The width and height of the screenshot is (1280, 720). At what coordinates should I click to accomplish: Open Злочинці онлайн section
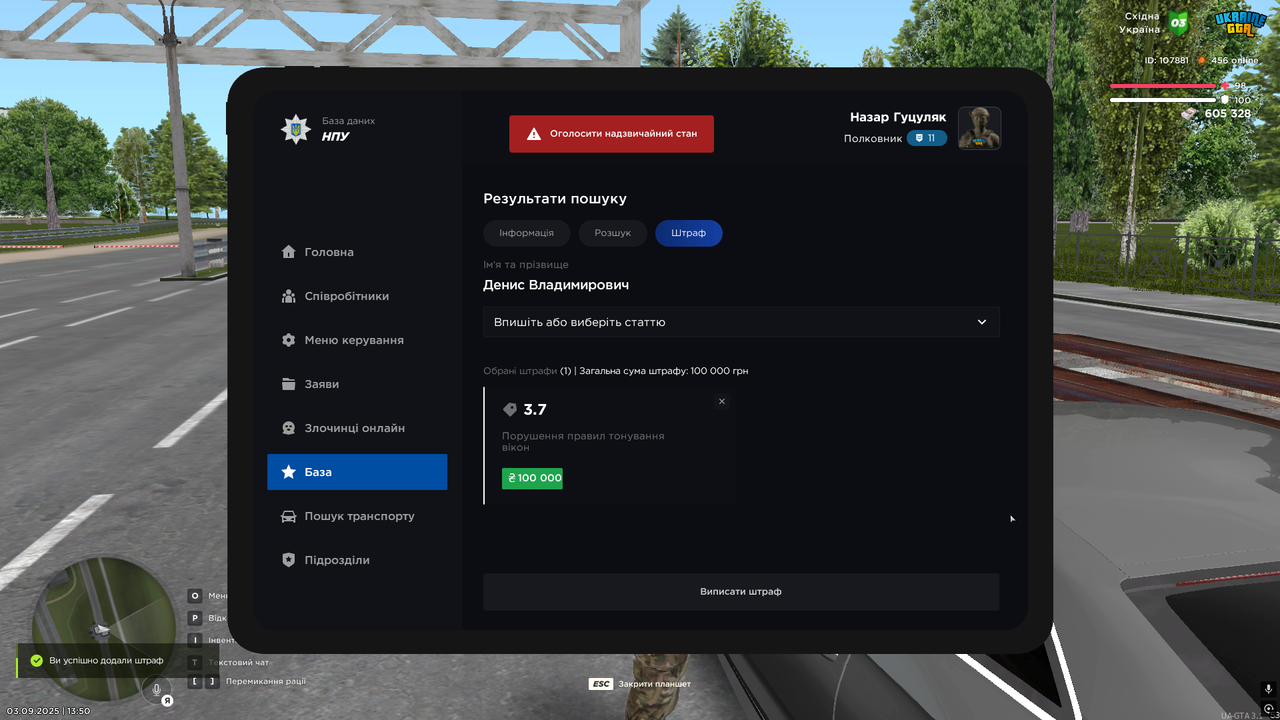click(357, 428)
